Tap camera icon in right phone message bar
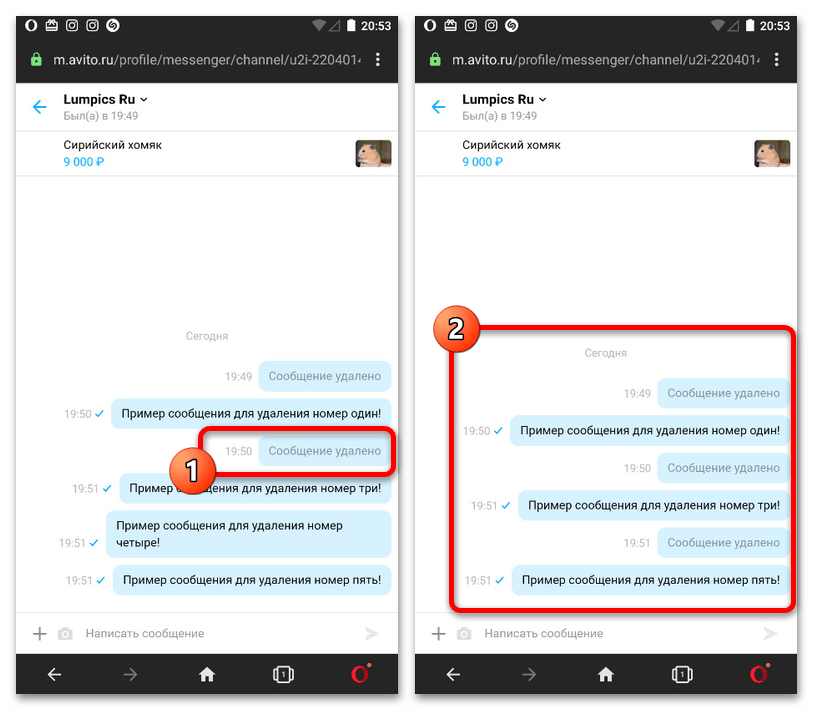Viewport: 813px width, 710px height. [x=464, y=633]
